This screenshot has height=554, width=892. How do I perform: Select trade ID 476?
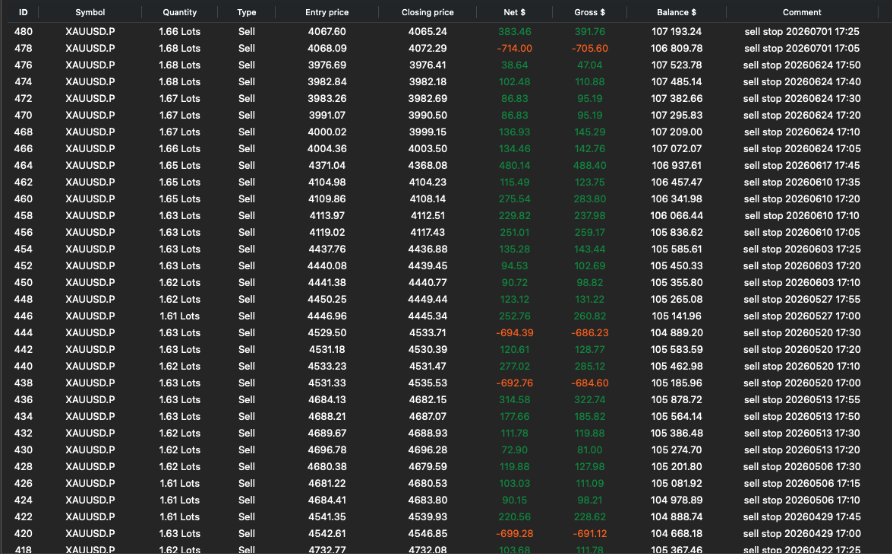[23, 65]
